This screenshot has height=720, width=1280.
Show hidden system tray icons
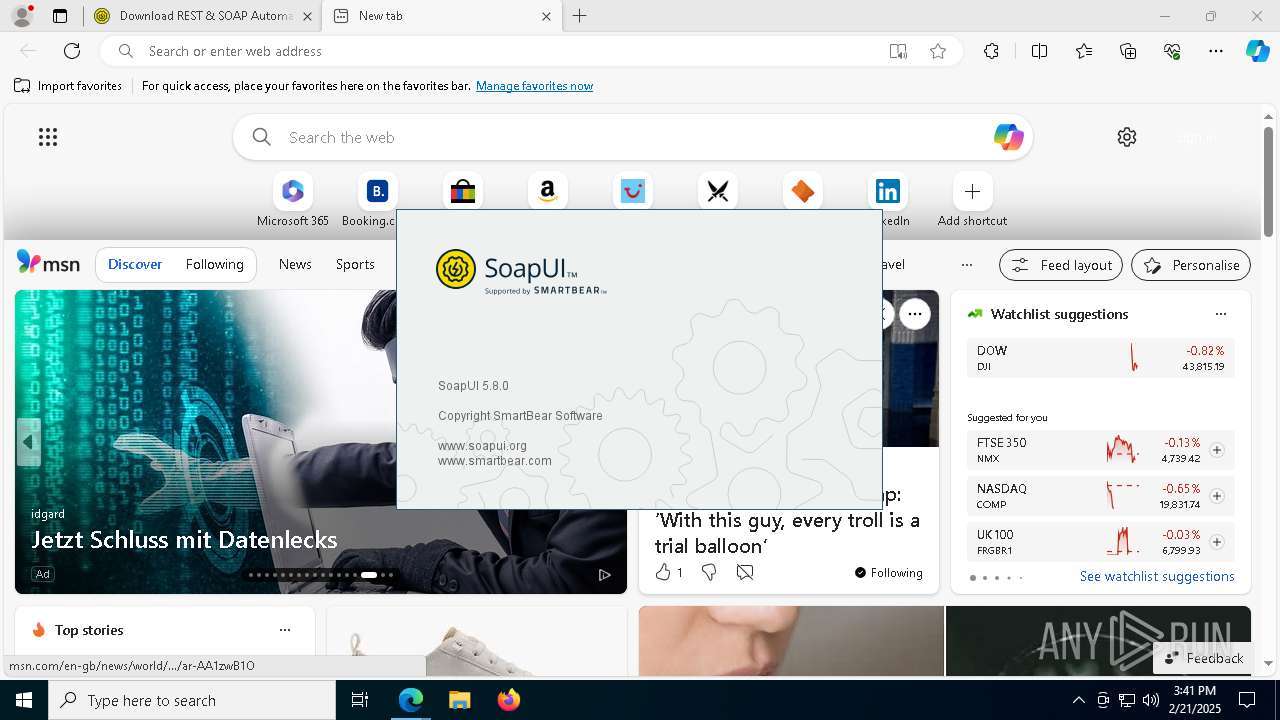point(1078,700)
